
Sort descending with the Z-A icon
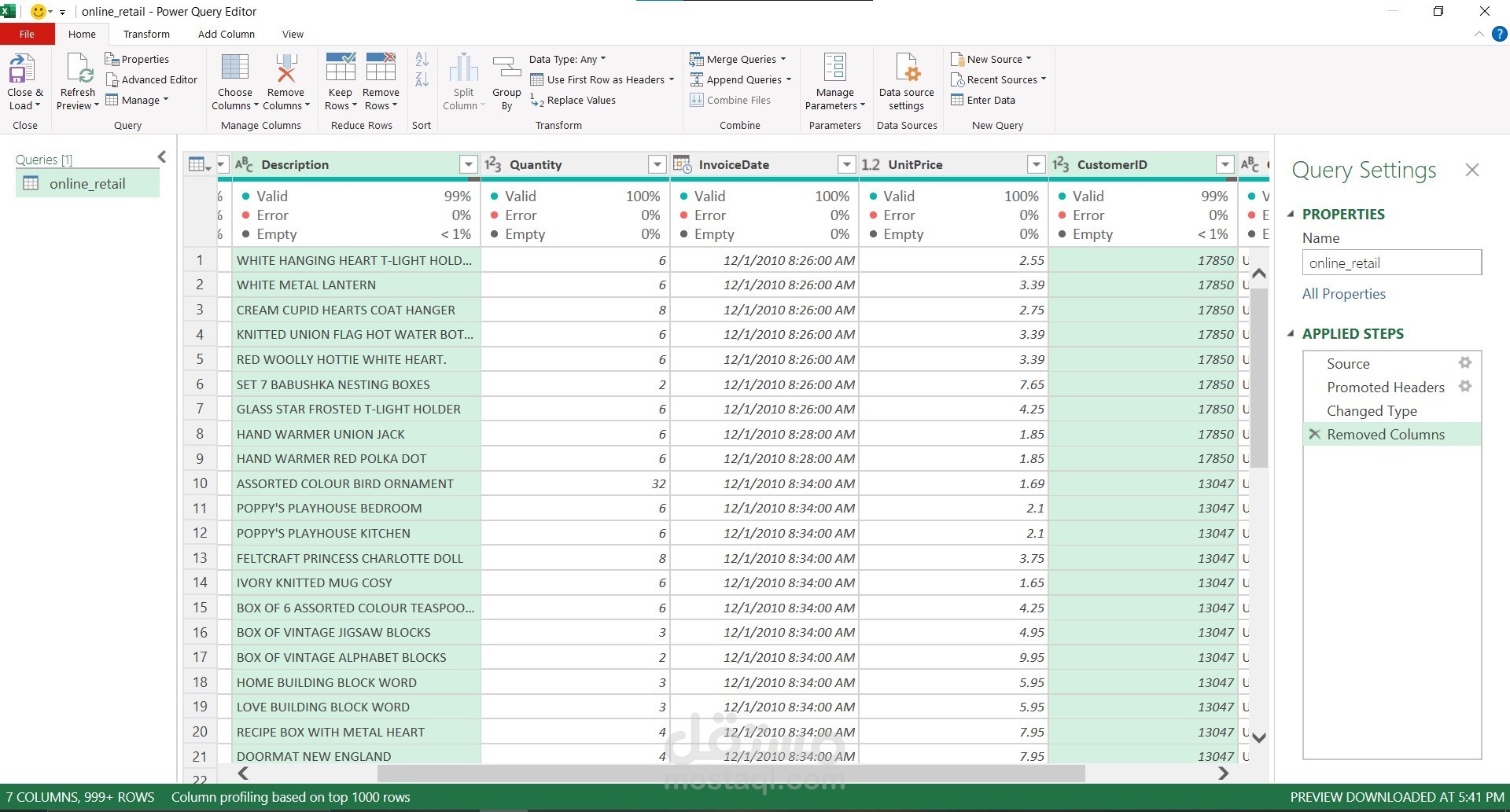coord(422,79)
